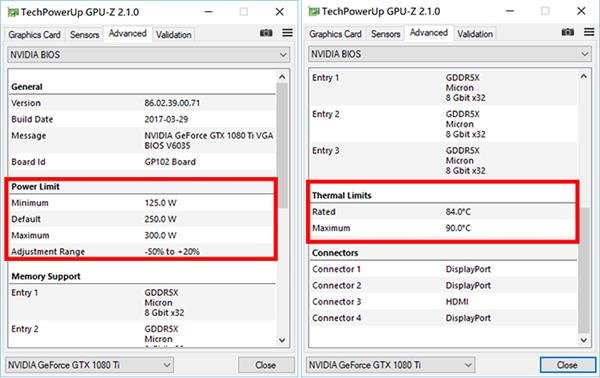Close the right GPU-Z window via X

[x=581, y=11]
